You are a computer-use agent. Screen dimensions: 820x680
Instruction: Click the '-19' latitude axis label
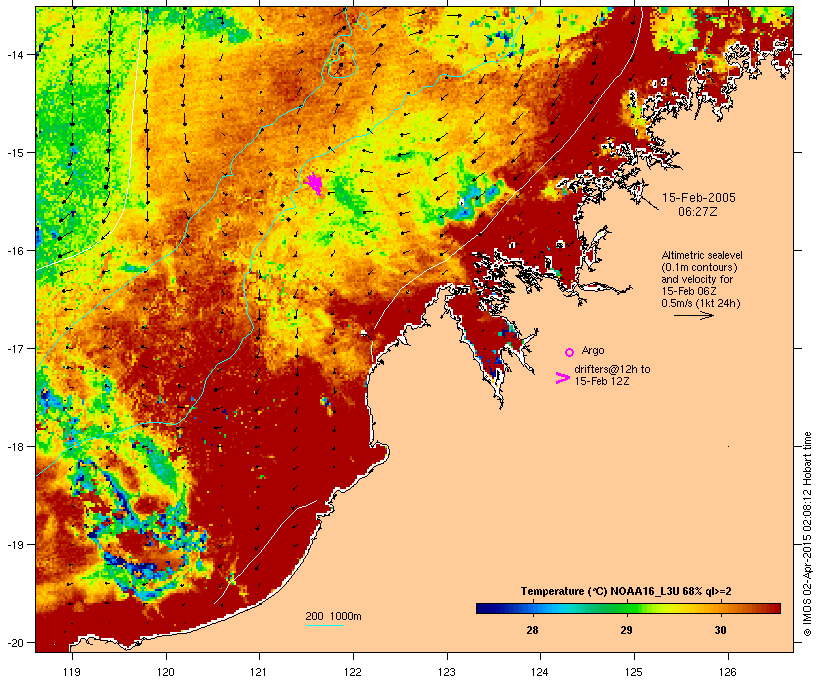tap(15, 545)
